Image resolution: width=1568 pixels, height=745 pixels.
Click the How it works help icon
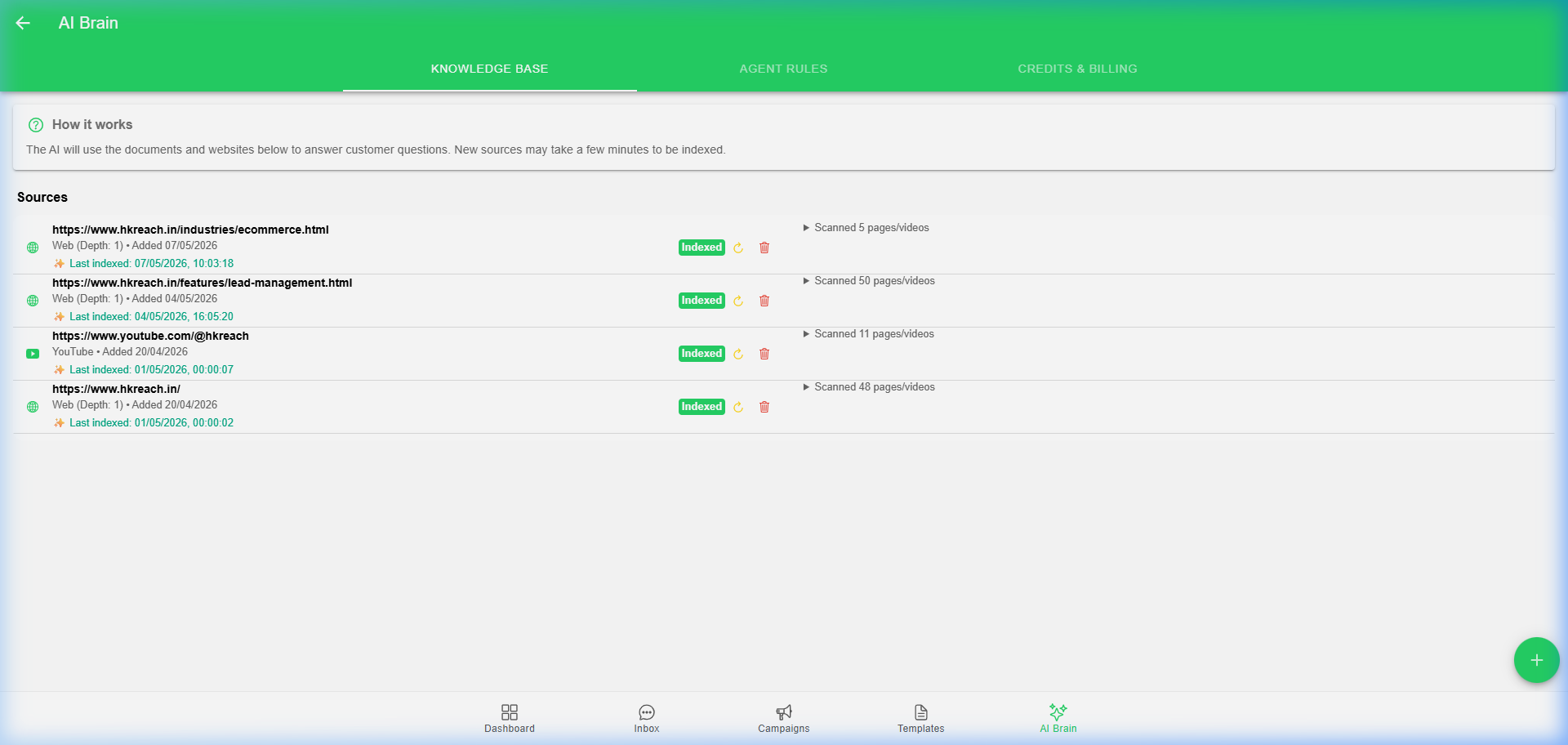pyautogui.click(x=36, y=125)
